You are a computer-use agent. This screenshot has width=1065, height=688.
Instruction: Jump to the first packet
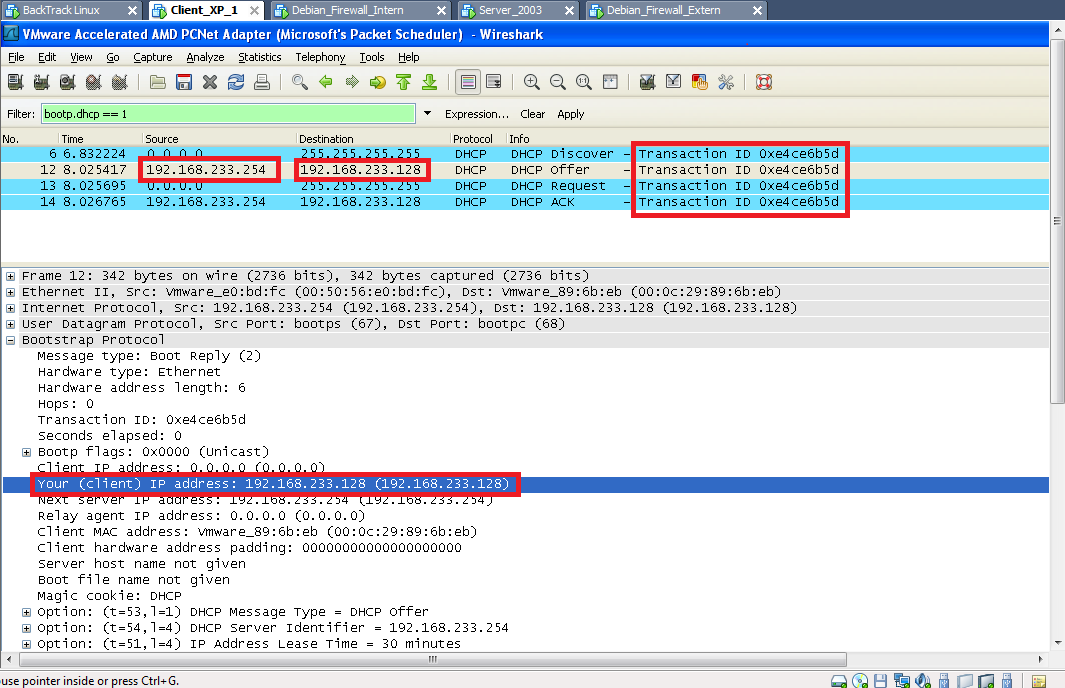(x=403, y=82)
